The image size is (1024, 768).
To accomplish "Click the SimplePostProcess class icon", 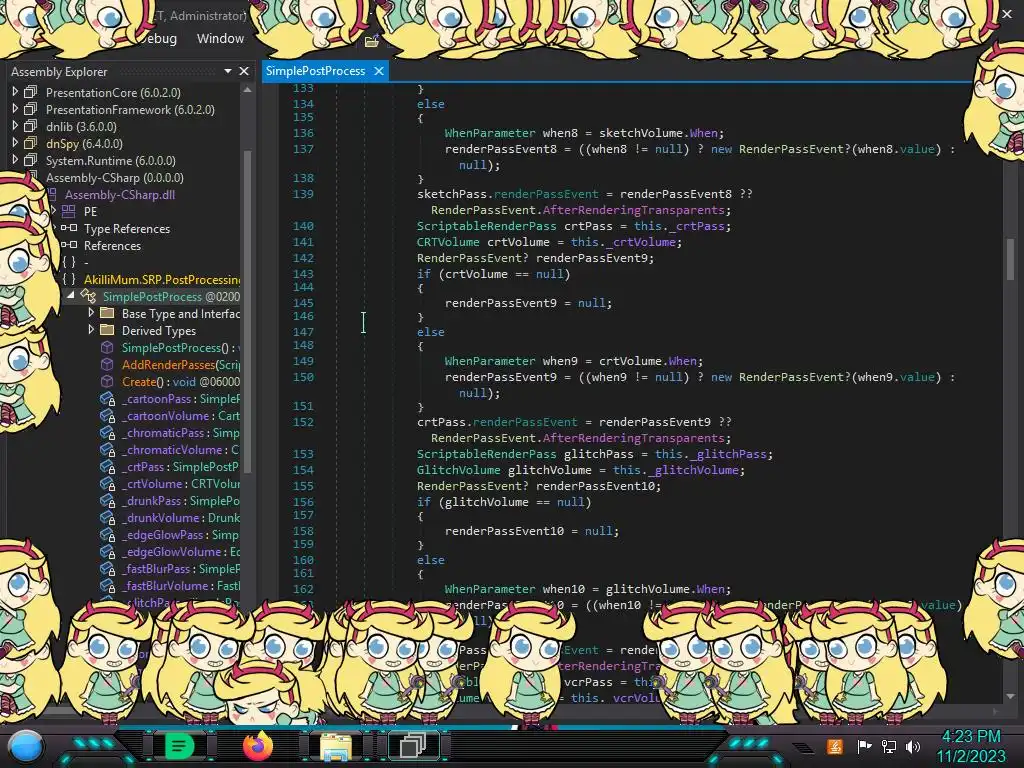I will point(88,296).
